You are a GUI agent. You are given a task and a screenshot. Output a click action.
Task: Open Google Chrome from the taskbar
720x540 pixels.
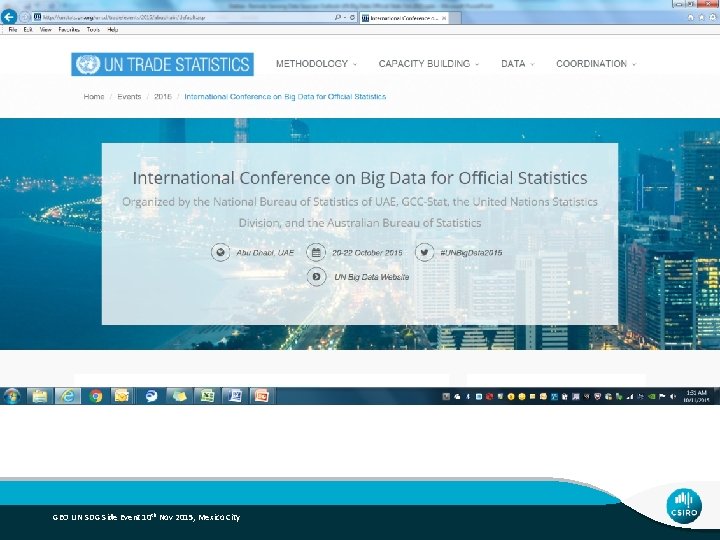[x=96, y=396]
